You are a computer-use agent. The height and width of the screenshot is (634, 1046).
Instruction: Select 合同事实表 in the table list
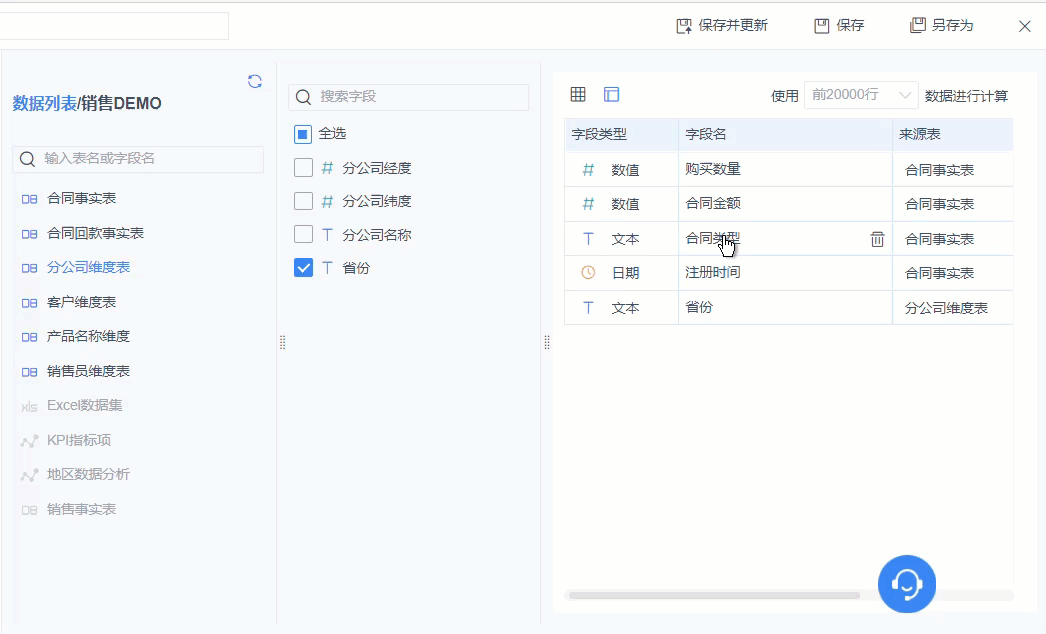click(81, 199)
